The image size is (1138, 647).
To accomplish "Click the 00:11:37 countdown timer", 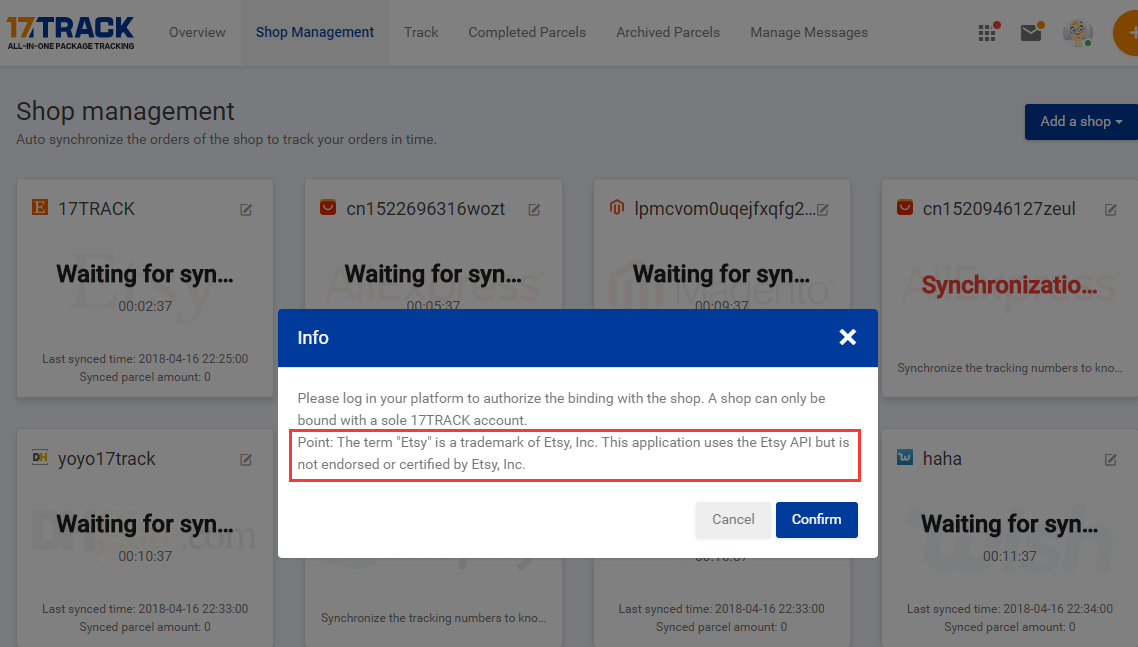I will [1010, 556].
